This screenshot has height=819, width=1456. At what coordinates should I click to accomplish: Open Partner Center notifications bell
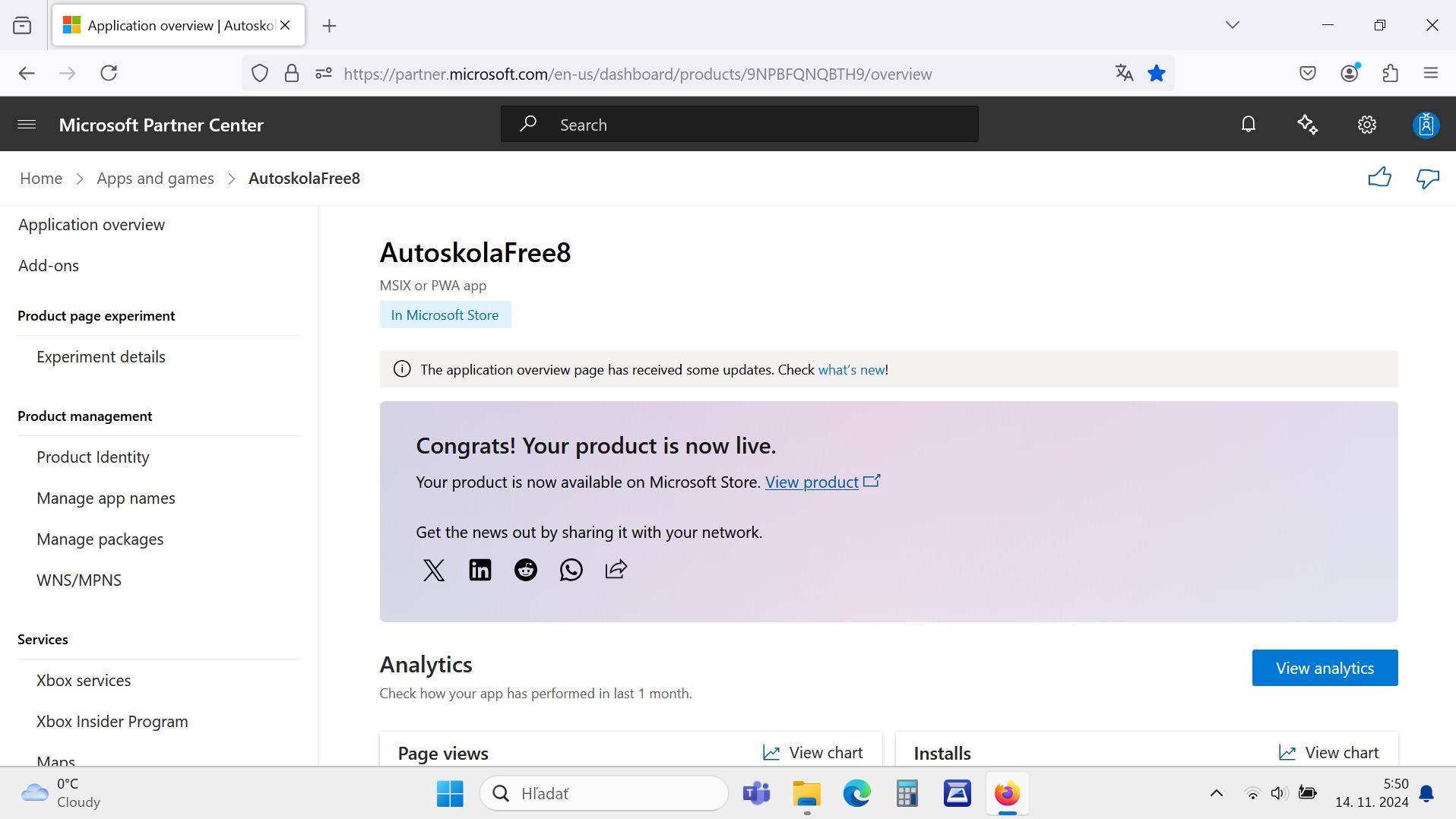pos(1248,125)
